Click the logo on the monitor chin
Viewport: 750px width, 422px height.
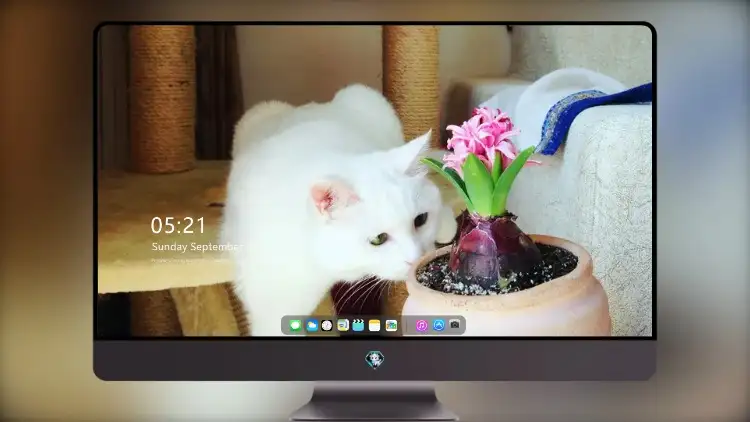click(x=375, y=360)
